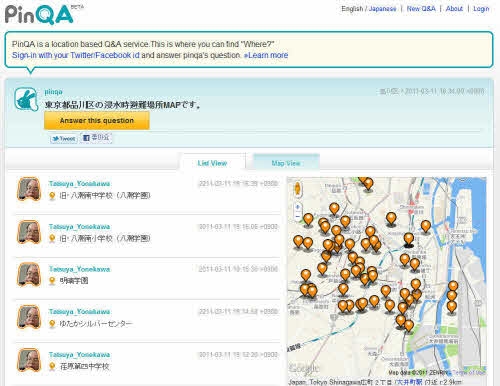This screenshot has width=500, height=386.
Task: Select the answer text 旧・八潮南小学校（八潮学園）
Action: pyautogui.click(x=105, y=239)
